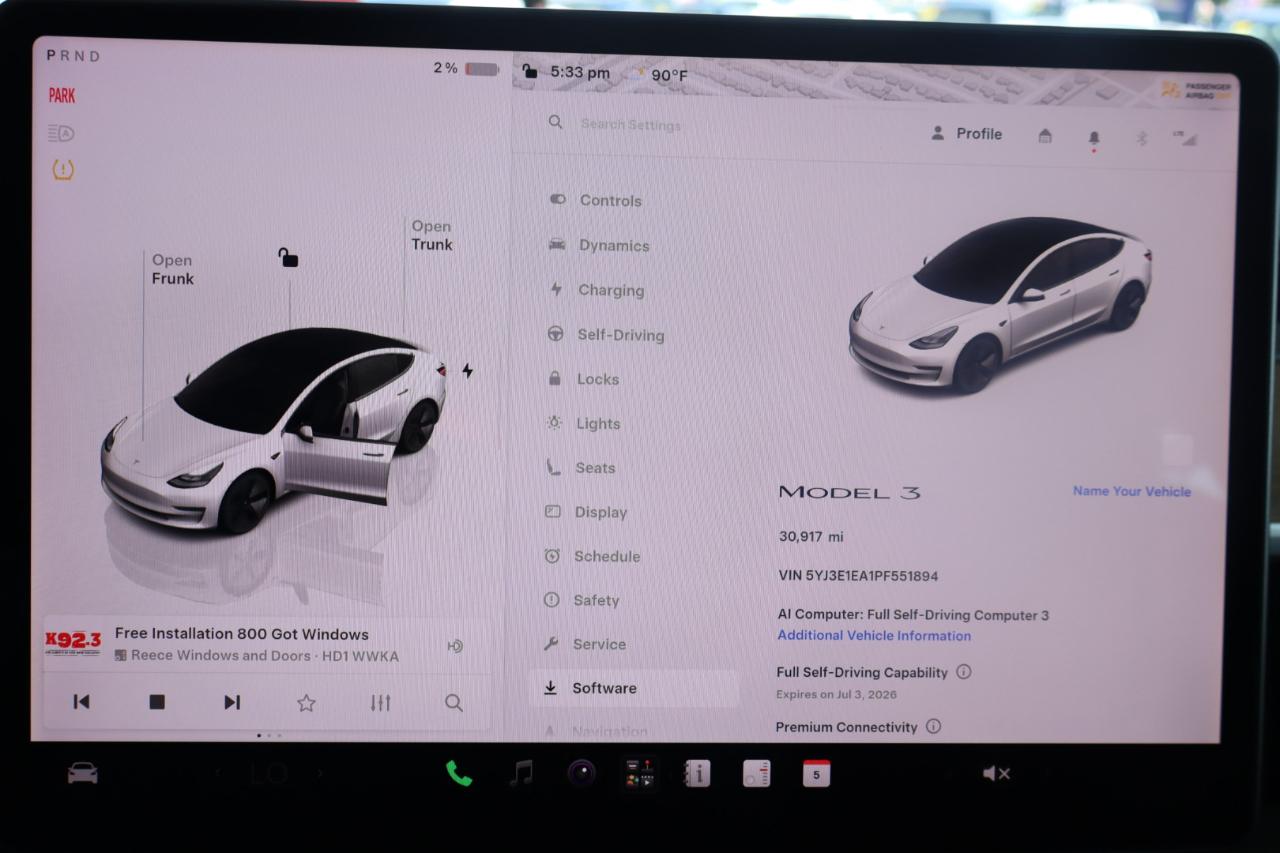Tap the PARK gear indicator

click(62, 95)
